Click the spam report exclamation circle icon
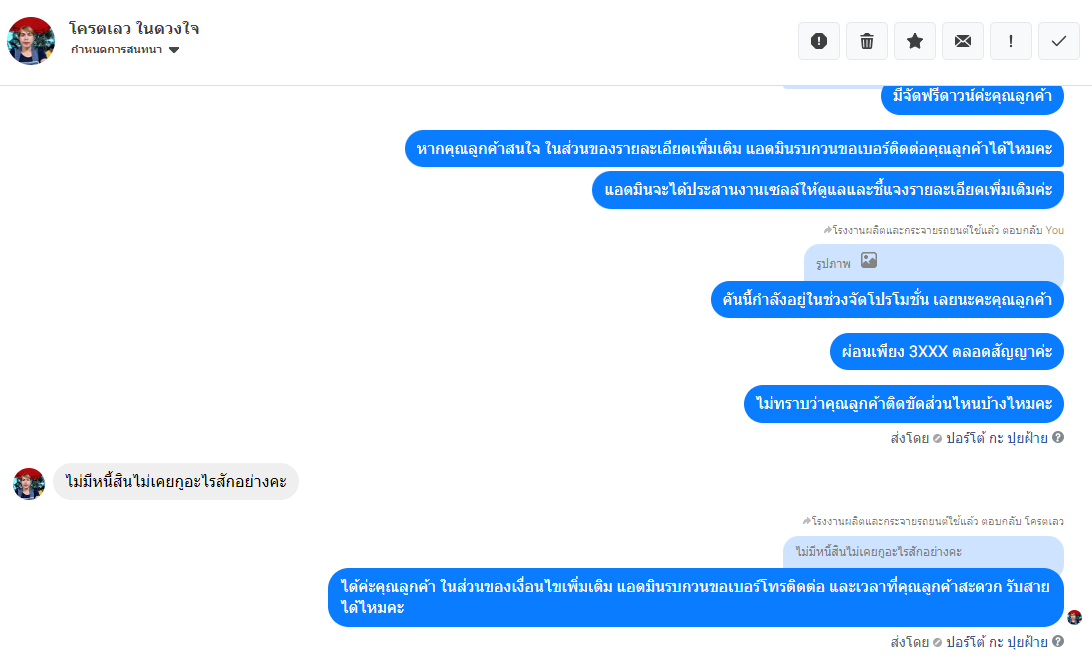This screenshot has width=1092, height=663. (x=818, y=41)
